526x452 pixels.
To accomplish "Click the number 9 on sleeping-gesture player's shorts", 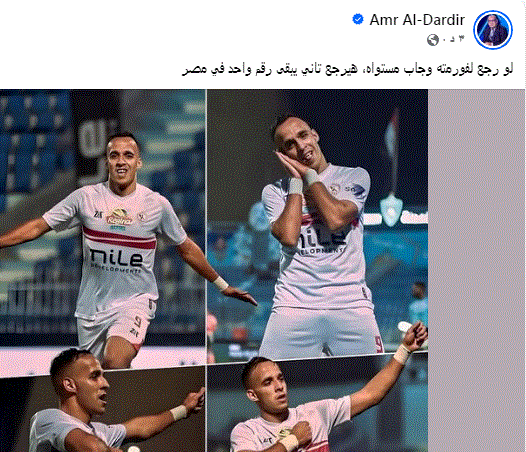I will click(379, 344).
